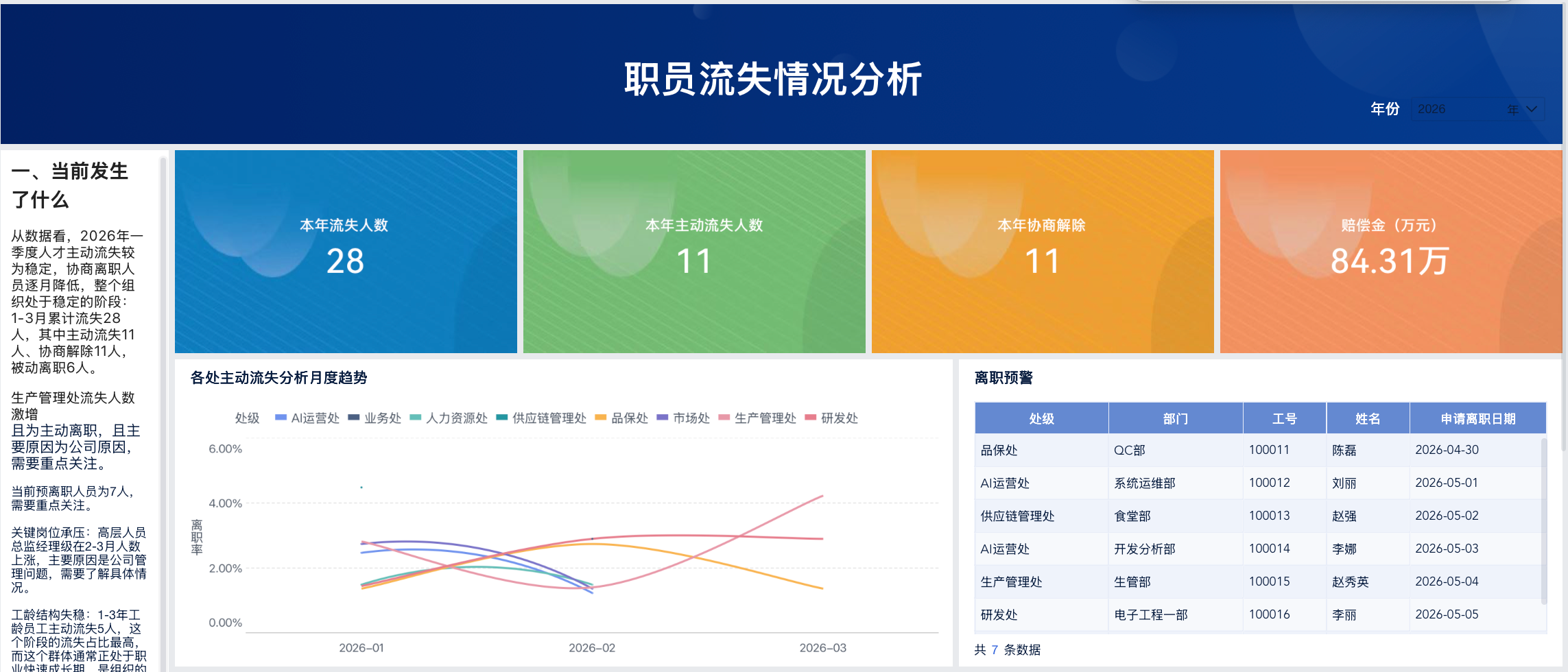The width and height of the screenshot is (1568, 672).
Task: Click the 离职预警 table vertical scrollbar
Action: tap(1544, 521)
